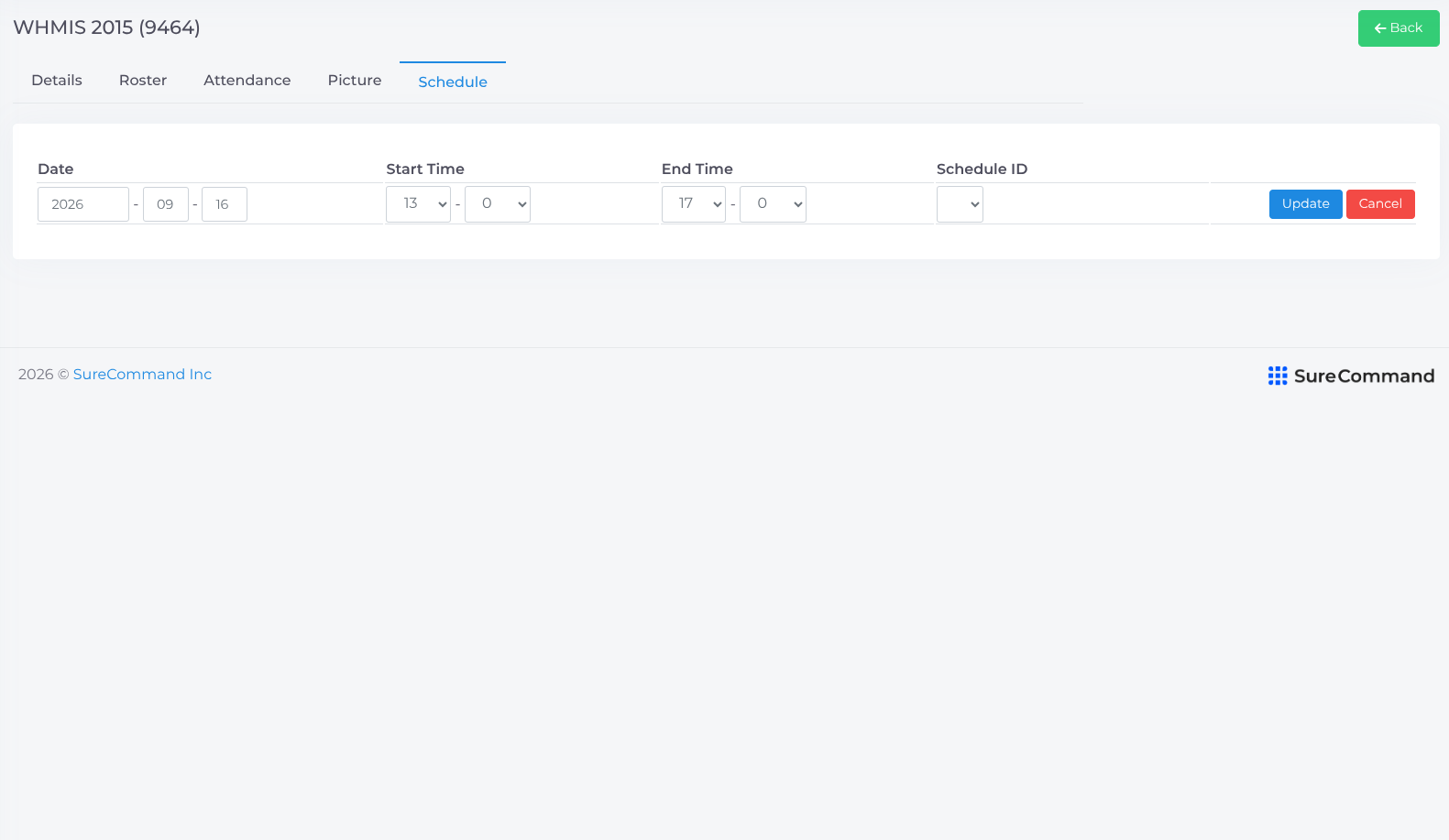The width and height of the screenshot is (1449, 840).
Task: Click the WHMIS 2015 (9464) page title
Action: (106, 27)
